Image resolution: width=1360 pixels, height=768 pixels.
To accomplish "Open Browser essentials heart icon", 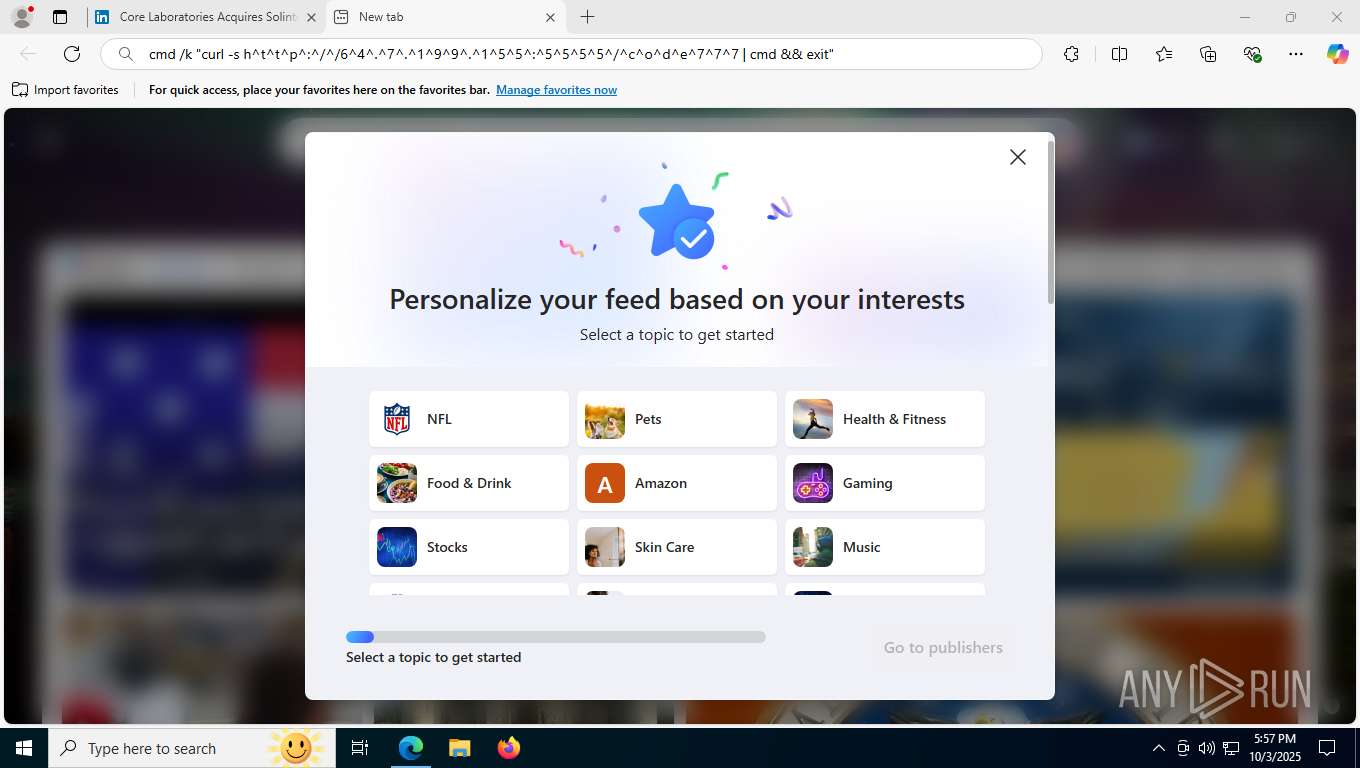I will (1252, 54).
